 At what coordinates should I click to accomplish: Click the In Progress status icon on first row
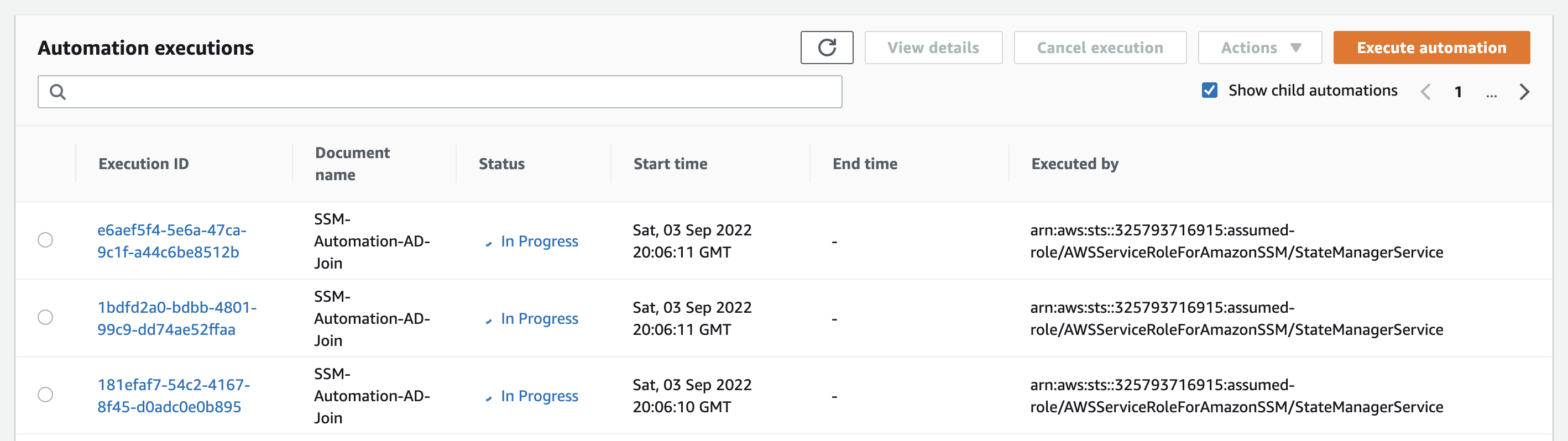489,242
